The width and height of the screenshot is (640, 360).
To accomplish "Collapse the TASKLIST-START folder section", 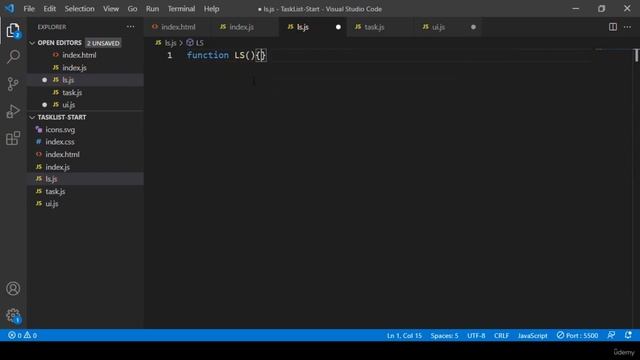I will point(32,118).
